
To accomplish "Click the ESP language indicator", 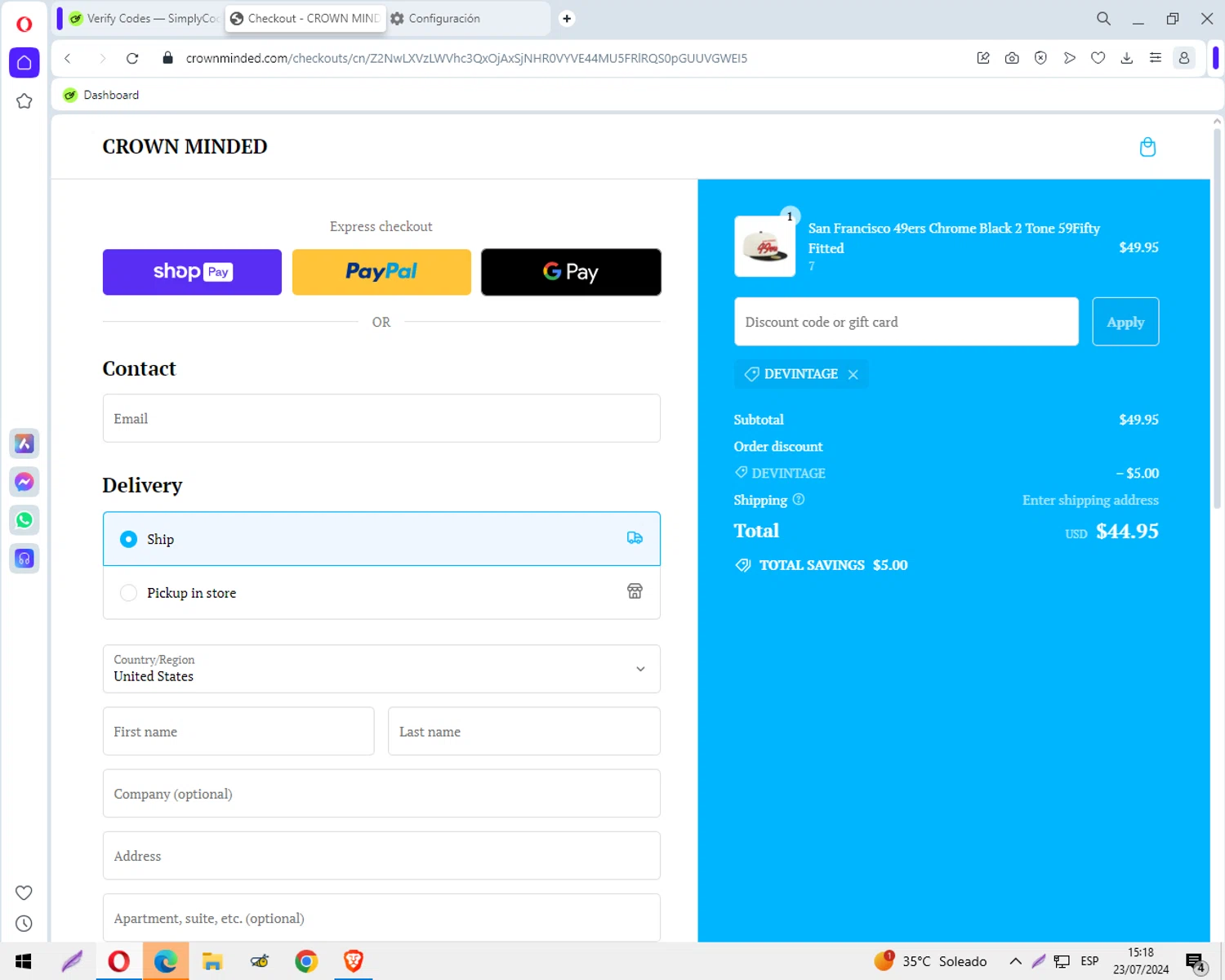I will [x=1089, y=961].
